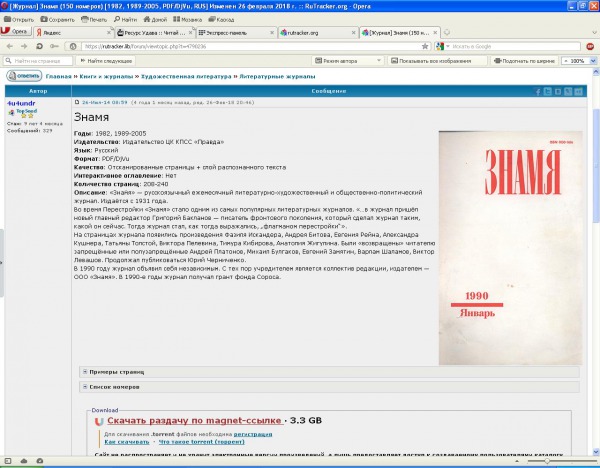Toggle the panel icon in status bar
600x468 pixels.
8,461
